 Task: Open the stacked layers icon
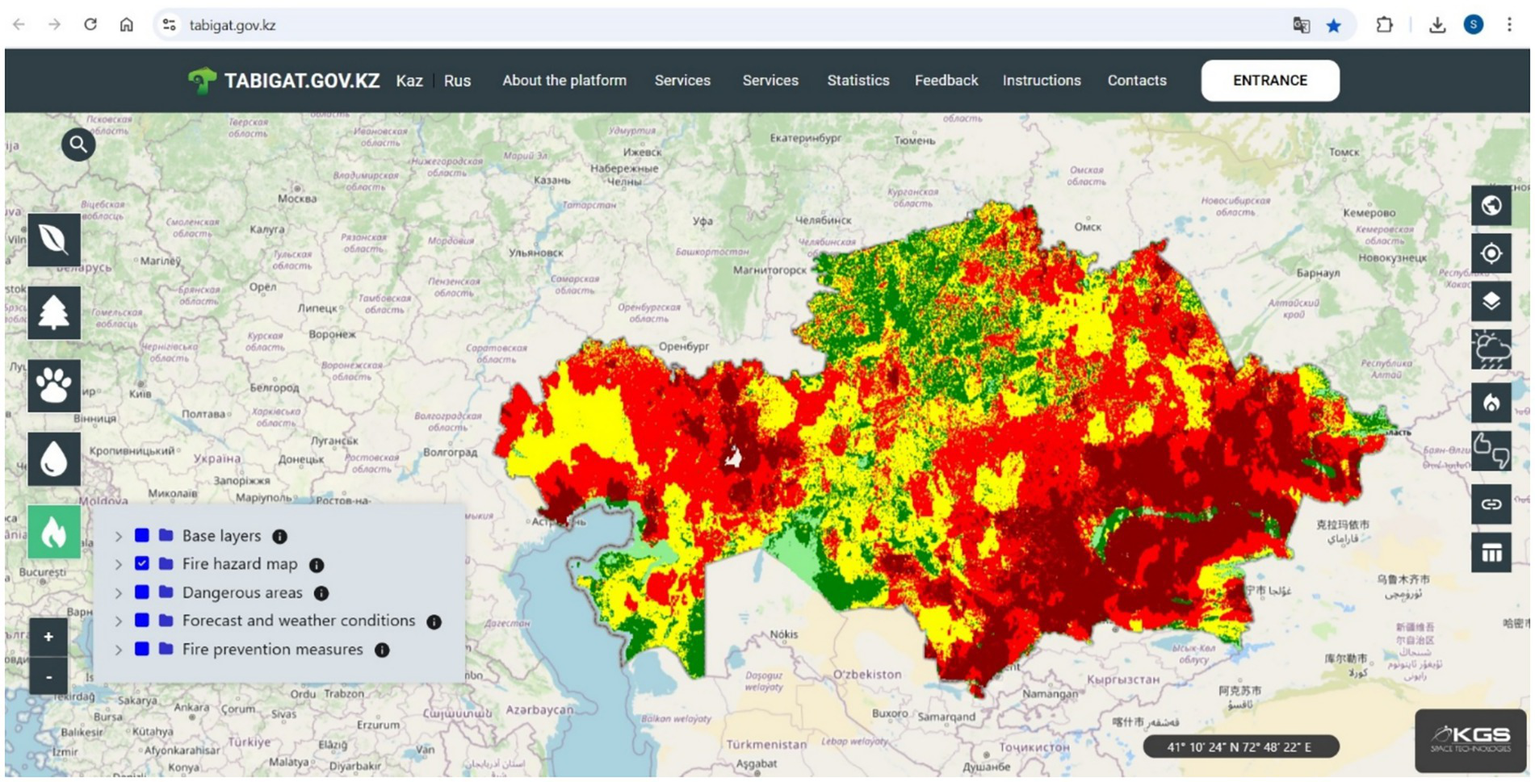click(1491, 301)
